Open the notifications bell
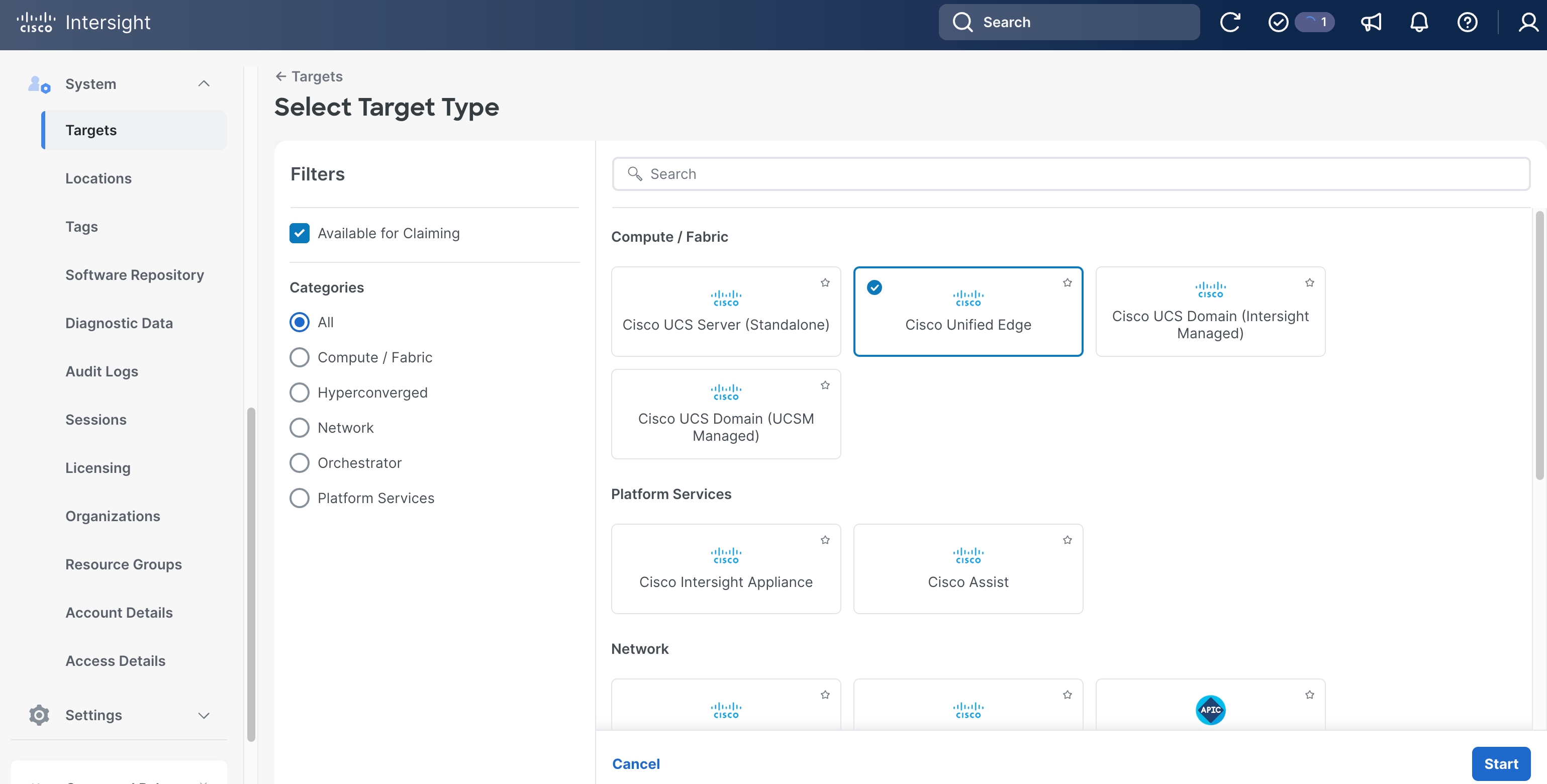The width and height of the screenshot is (1547, 784). tap(1419, 22)
